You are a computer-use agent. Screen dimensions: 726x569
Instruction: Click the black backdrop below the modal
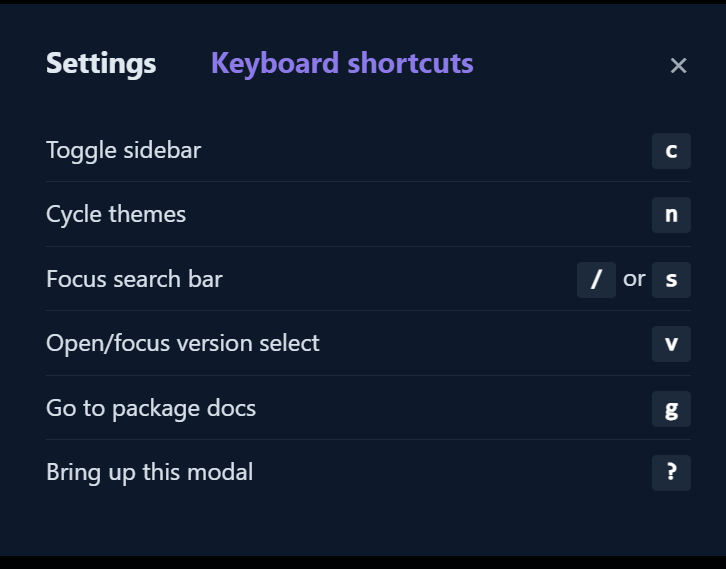(363, 562)
